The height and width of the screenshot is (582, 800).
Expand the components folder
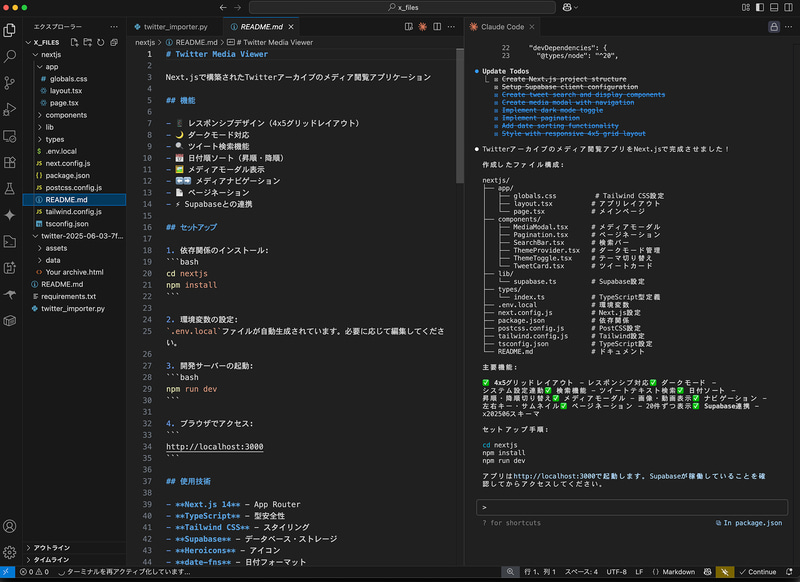[x=66, y=115]
